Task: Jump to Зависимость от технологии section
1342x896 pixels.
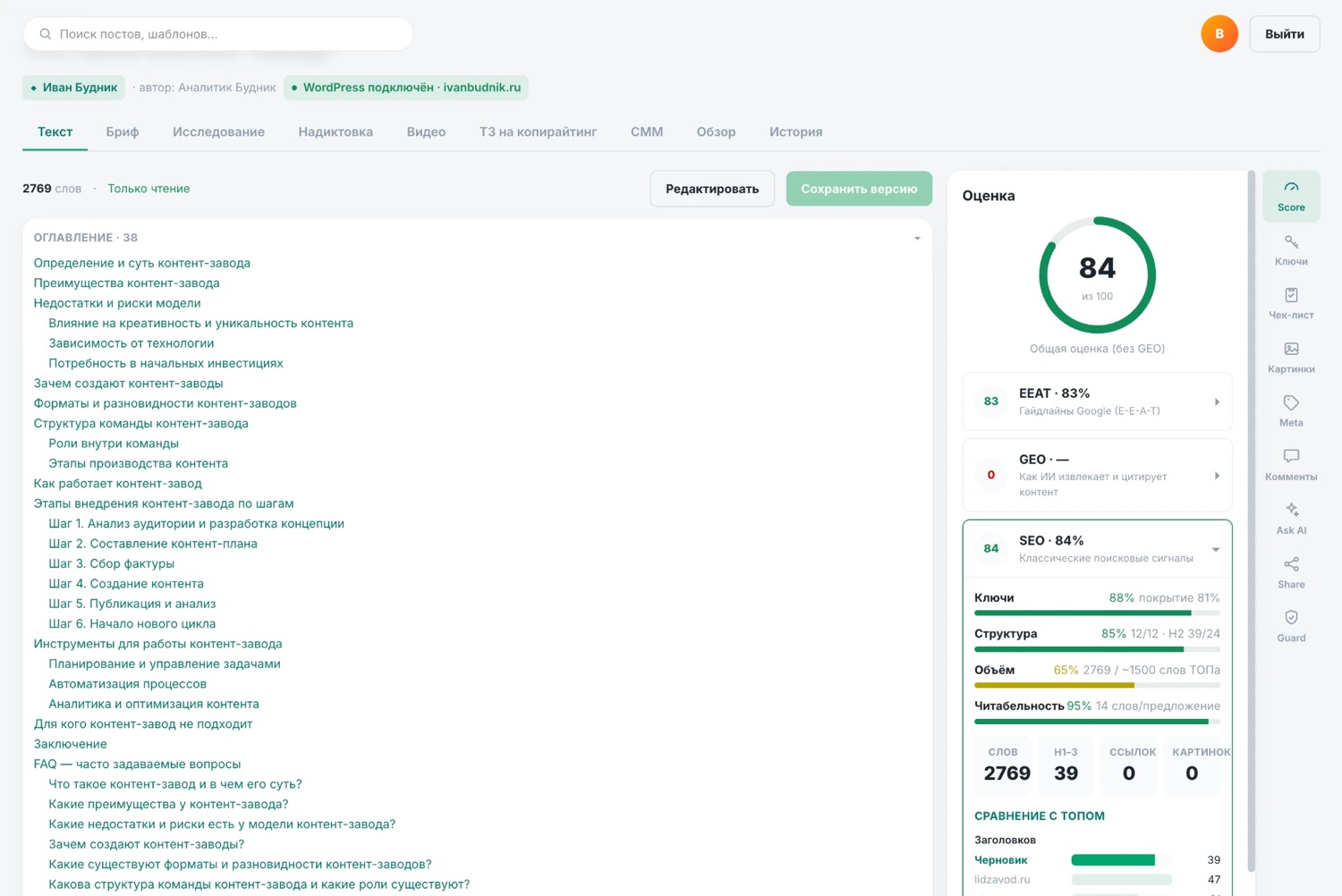Action: coord(132,343)
